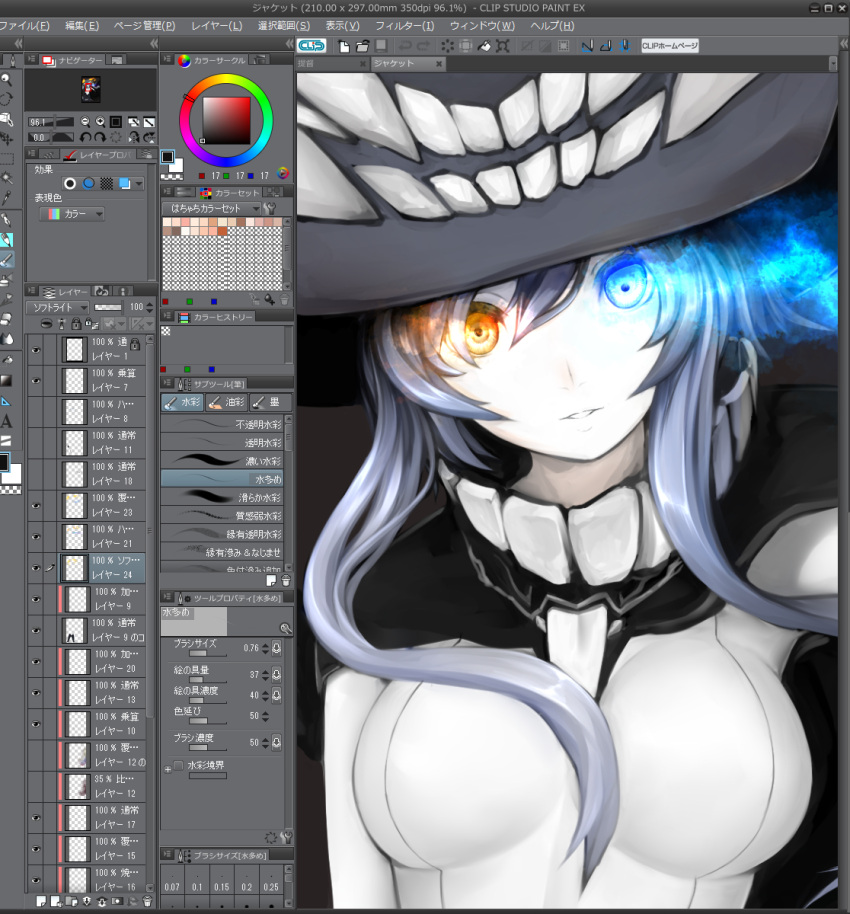Screen dimensions: 850x914
Task: Click the Fill bucket icon in command bar
Action: pos(484,45)
